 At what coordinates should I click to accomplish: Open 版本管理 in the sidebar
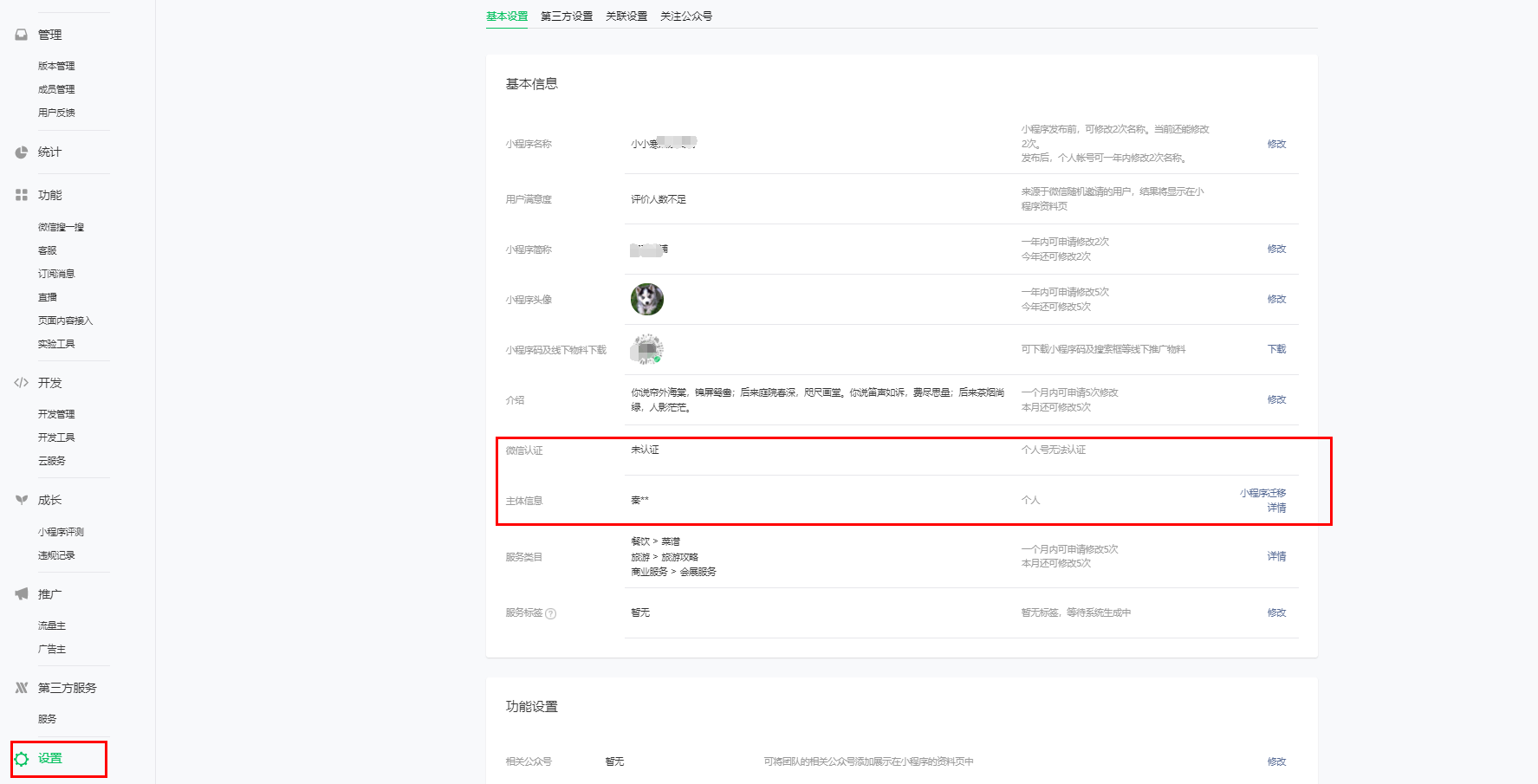coord(57,65)
